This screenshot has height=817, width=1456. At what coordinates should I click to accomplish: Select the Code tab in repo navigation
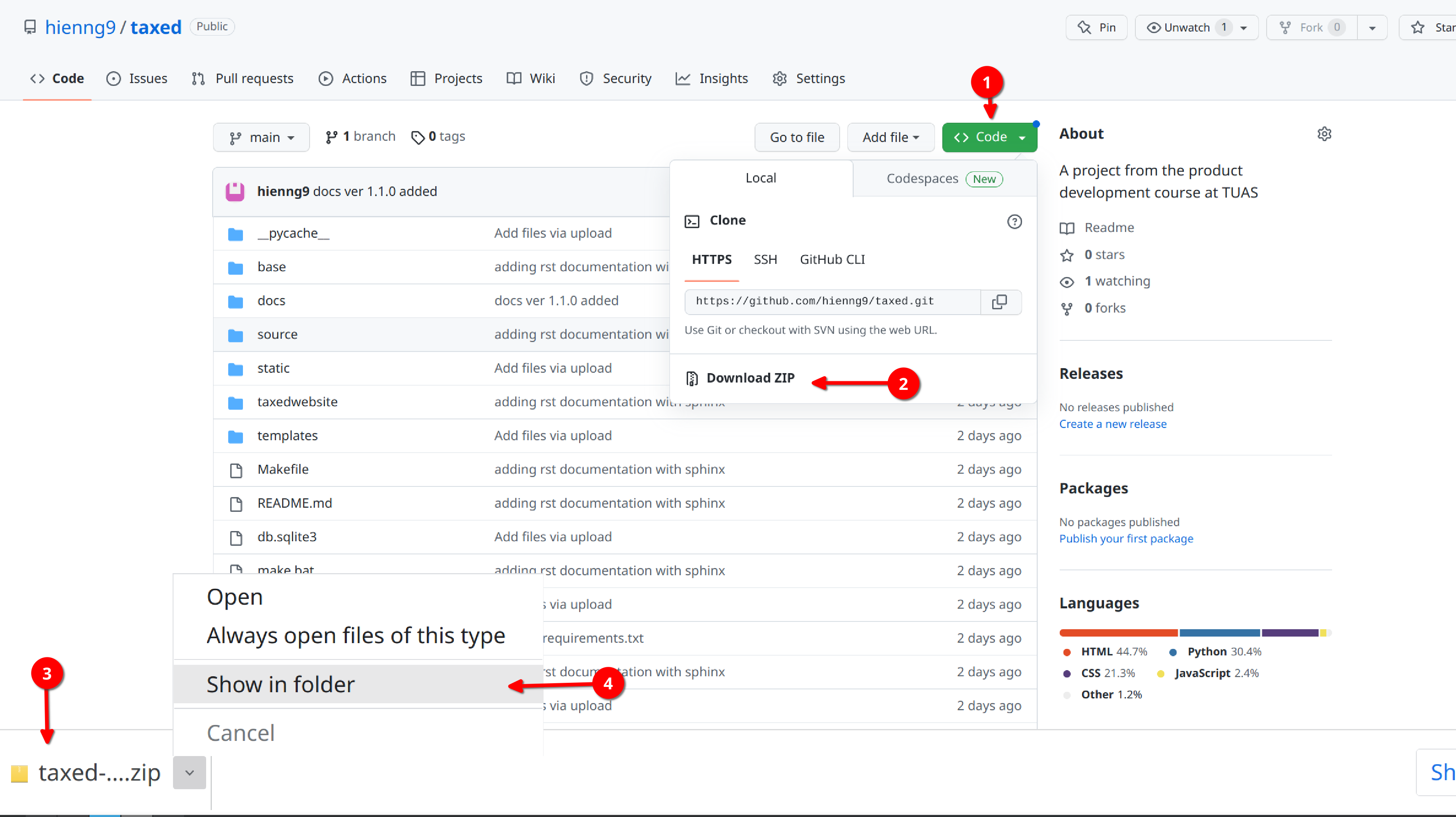click(57, 79)
